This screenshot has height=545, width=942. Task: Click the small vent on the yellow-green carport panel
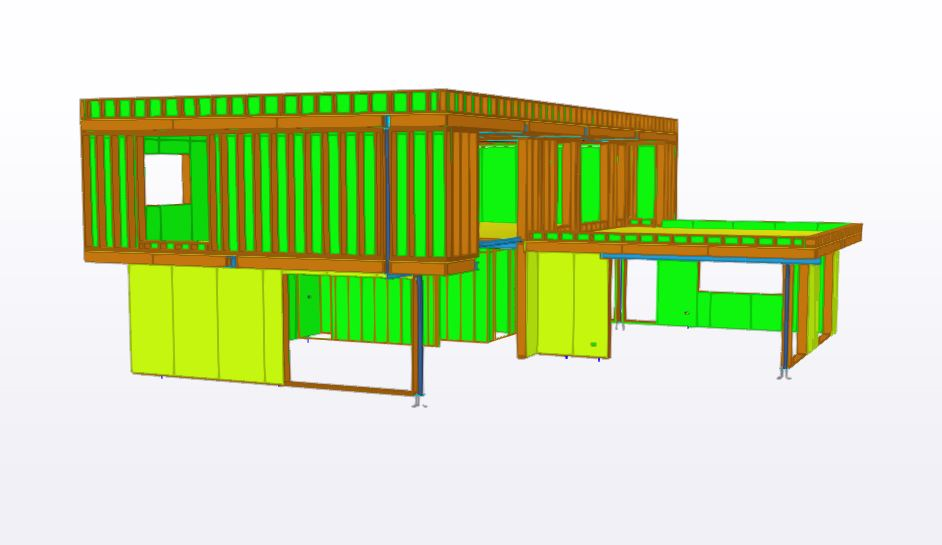point(594,345)
